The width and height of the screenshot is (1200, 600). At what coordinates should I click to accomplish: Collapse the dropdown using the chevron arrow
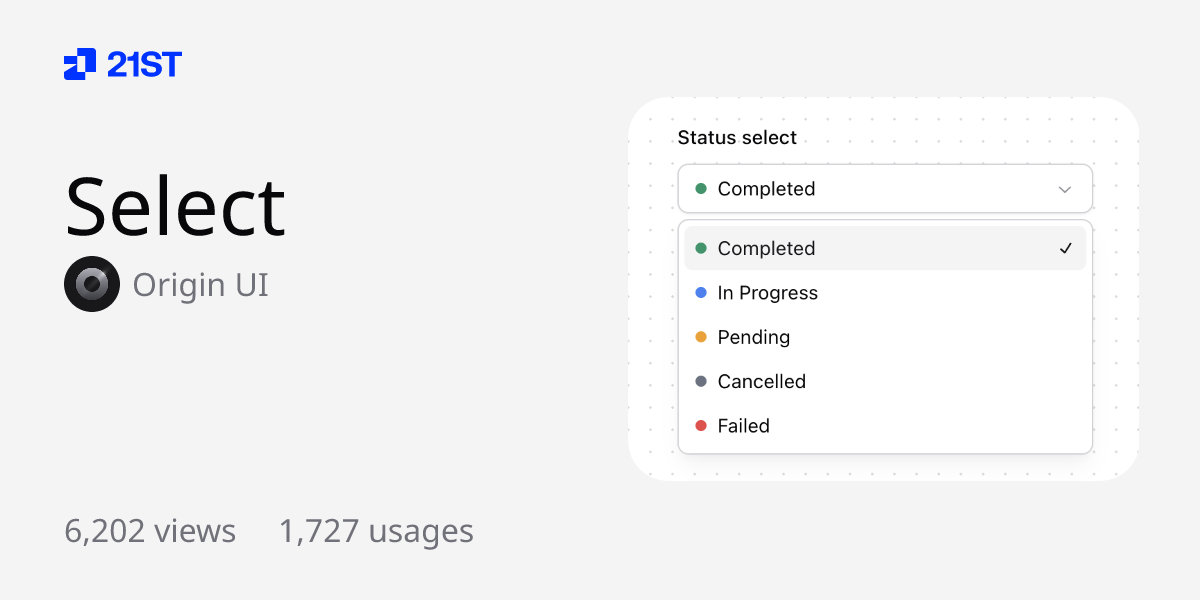(x=1065, y=189)
